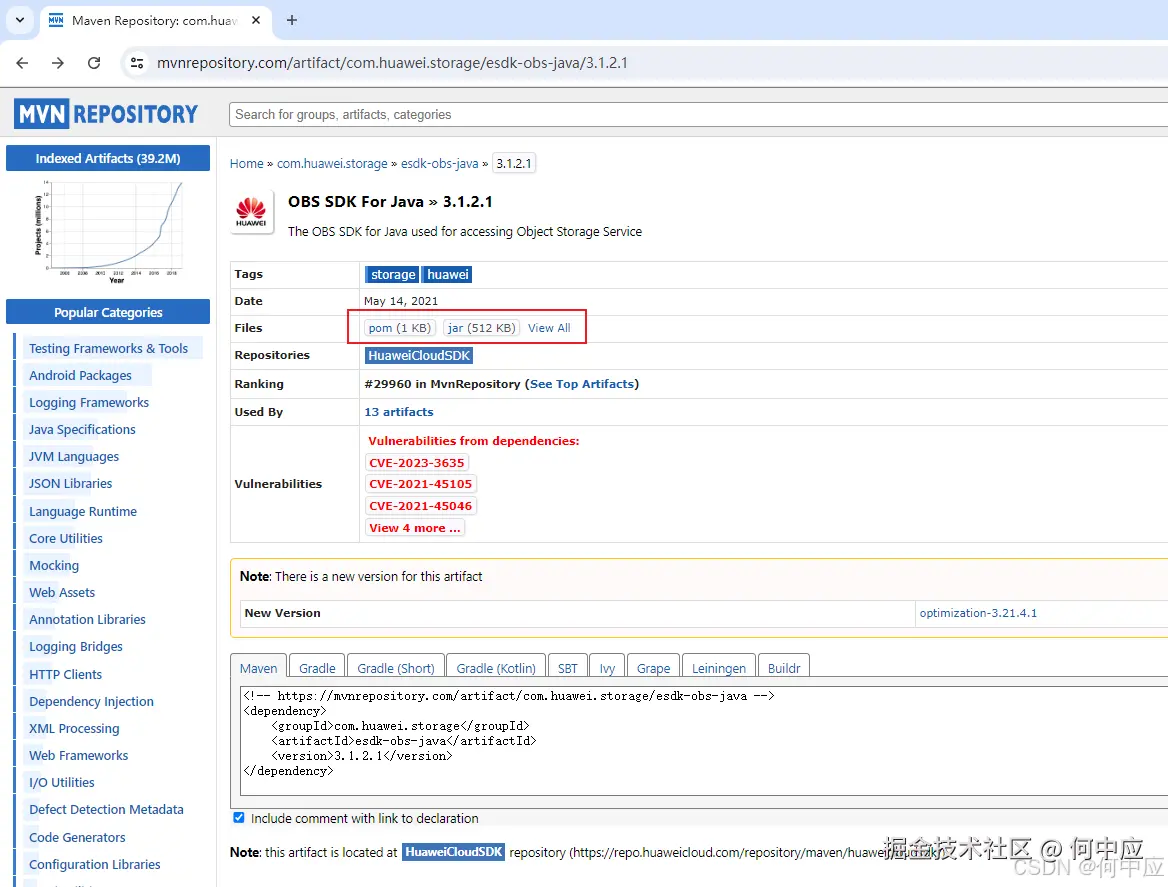This screenshot has width=1168, height=887.
Task: Switch to the Ivy tab
Action: click(x=607, y=668)
